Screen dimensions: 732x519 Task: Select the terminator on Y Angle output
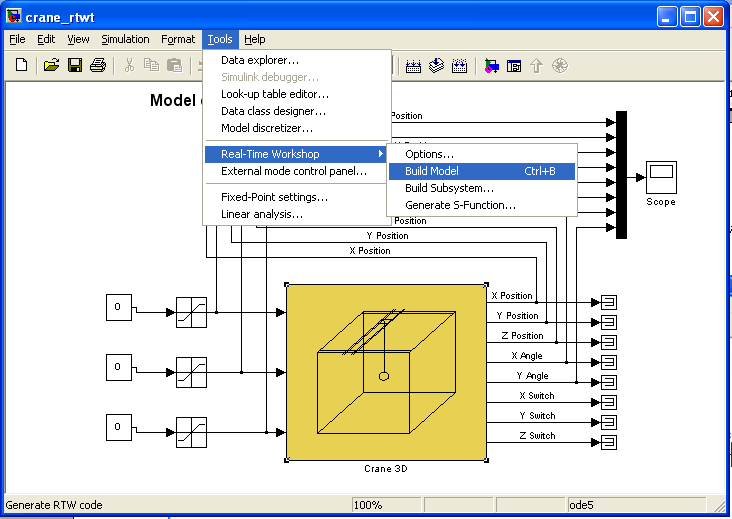(609, 383)
